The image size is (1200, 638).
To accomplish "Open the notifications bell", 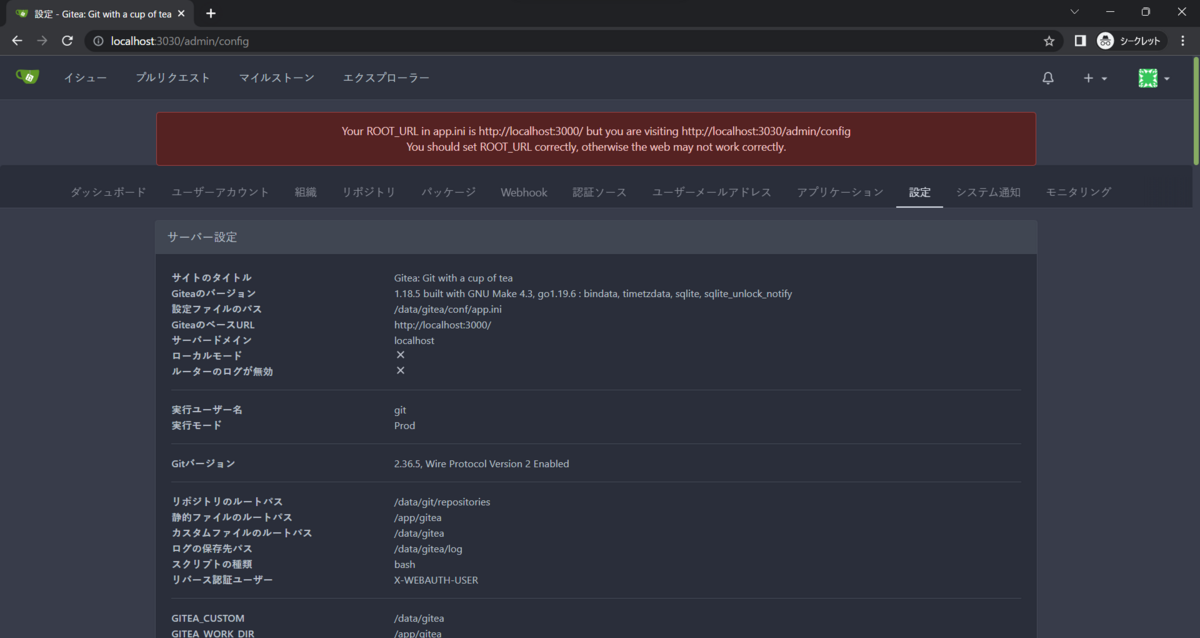I will (x=1048, y=78).
